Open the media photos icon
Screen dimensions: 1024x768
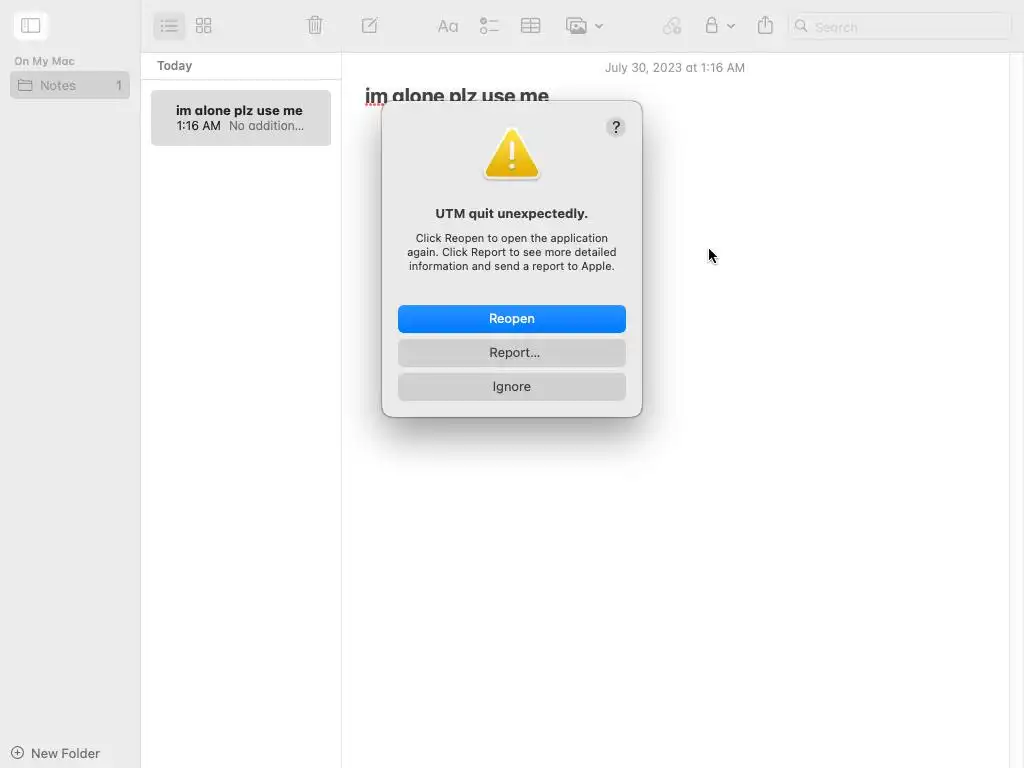coord(576,26)
